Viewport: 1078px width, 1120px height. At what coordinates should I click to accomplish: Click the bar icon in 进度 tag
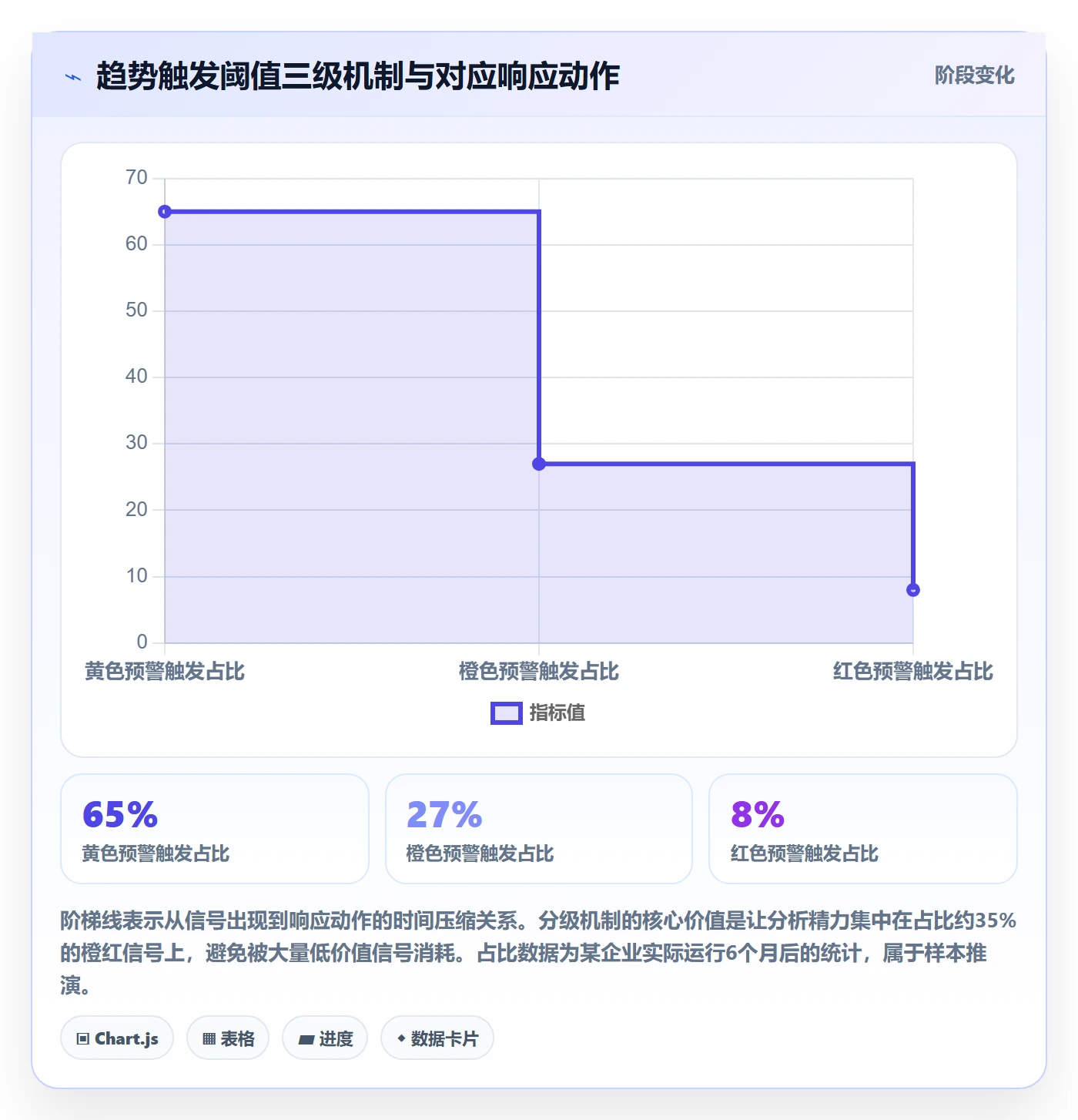pos(306,1040)
